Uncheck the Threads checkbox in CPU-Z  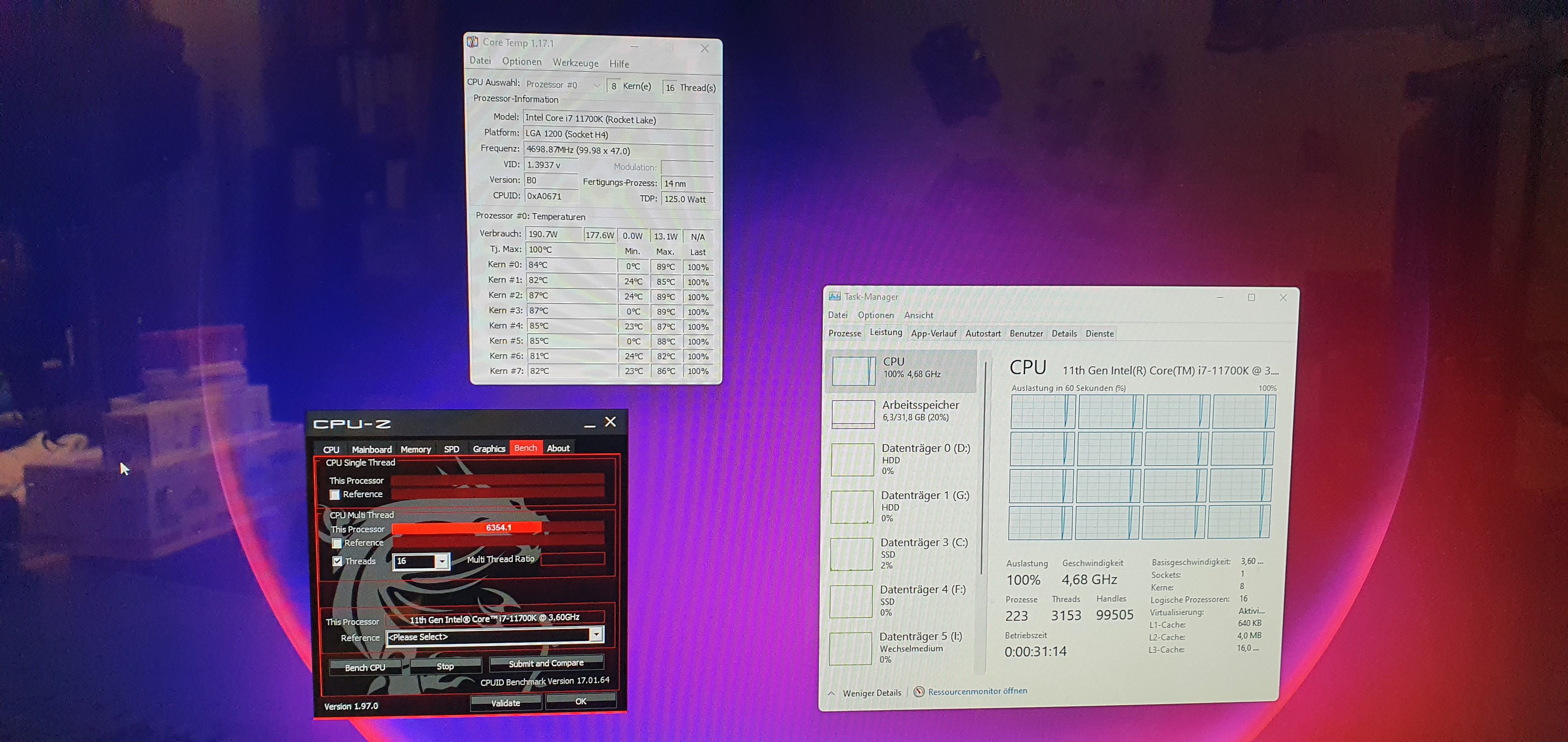(x=337, y=561)
